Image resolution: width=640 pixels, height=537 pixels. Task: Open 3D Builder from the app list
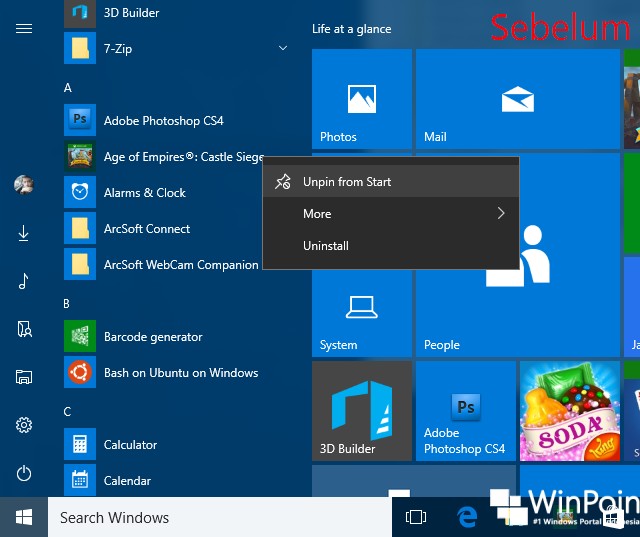click(x=176, y=13)
